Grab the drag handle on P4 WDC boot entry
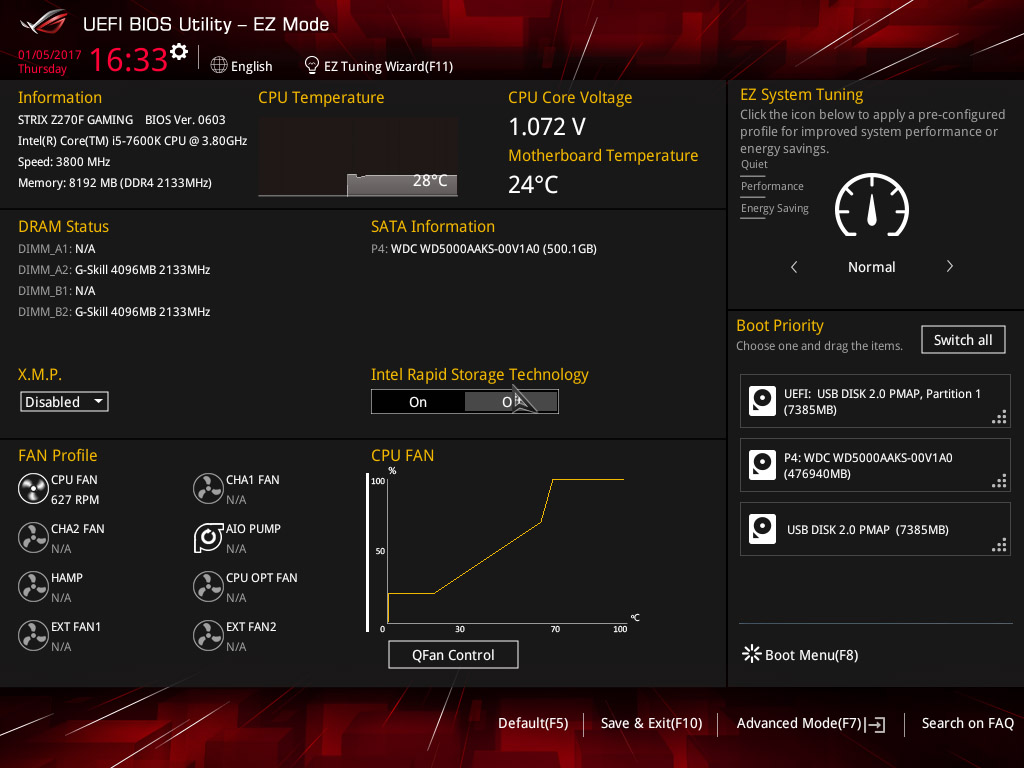This screenshot has height=768, width=1024. [x=999, y=481]
